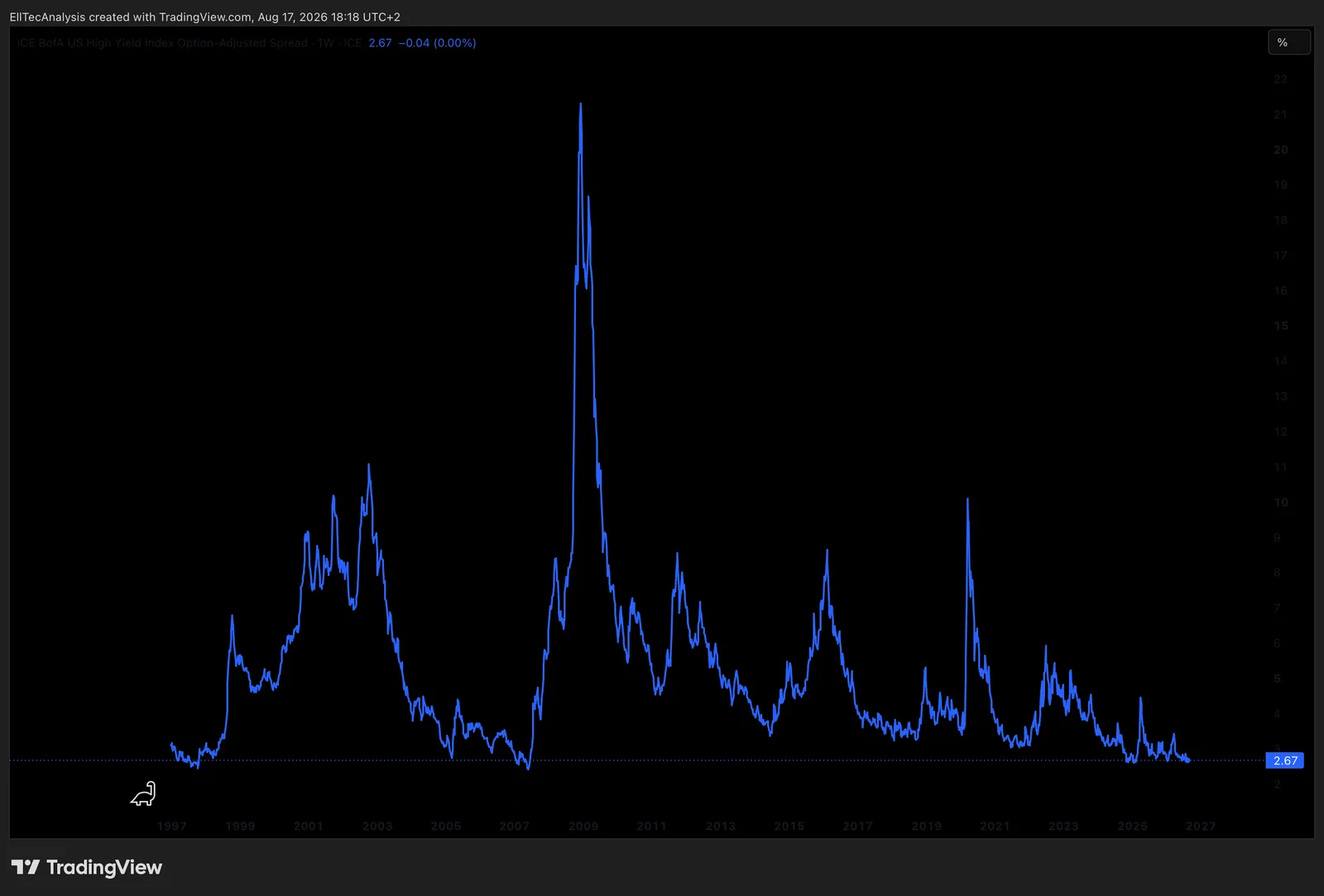Click the 2003 label on the time axis

click(x=377, y=826)
